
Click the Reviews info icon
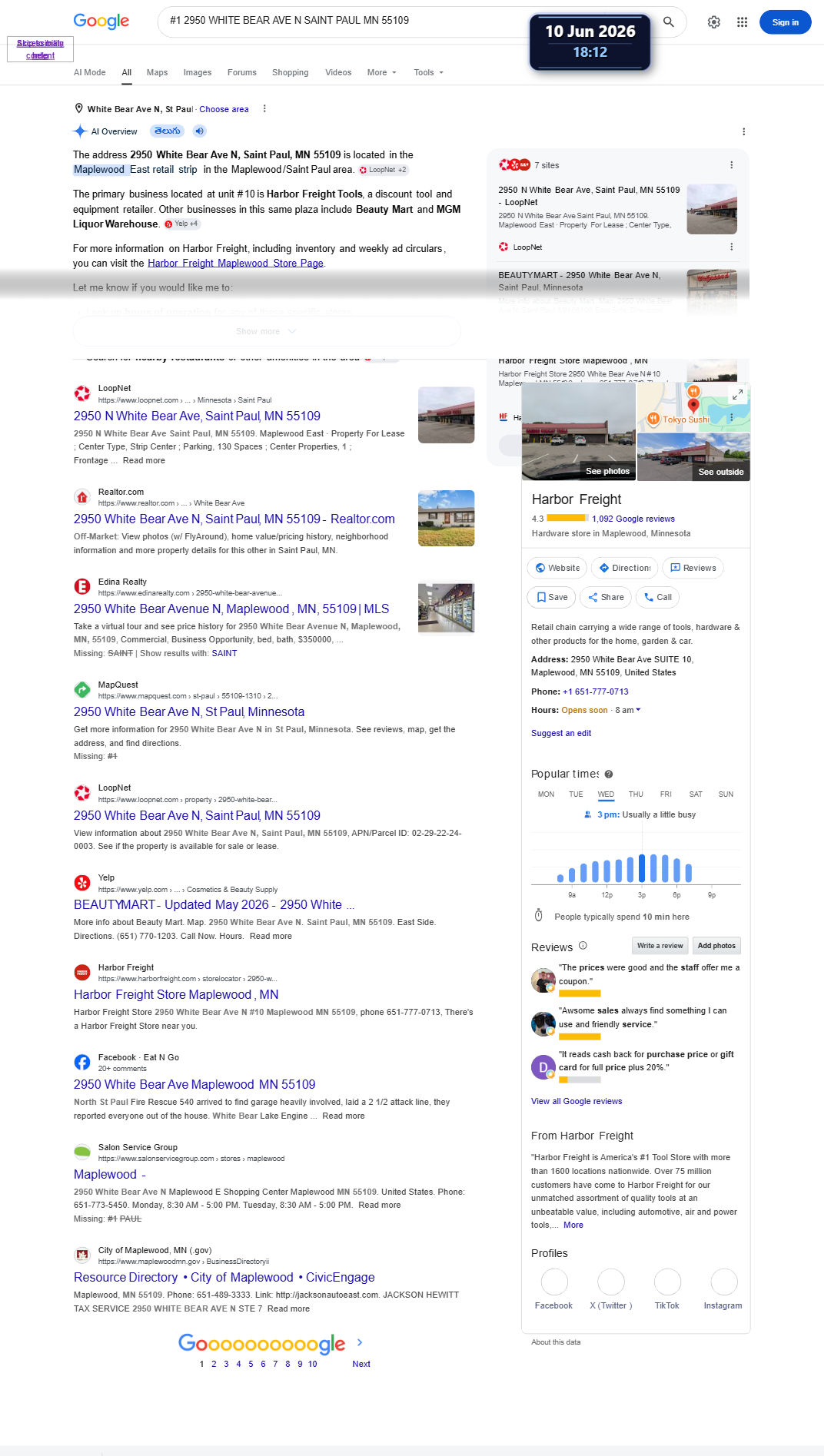(583, 946)
